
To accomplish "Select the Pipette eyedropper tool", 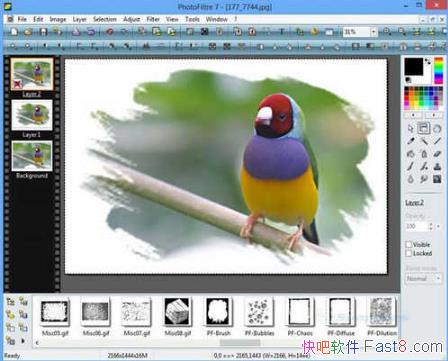I will point(411,141).
